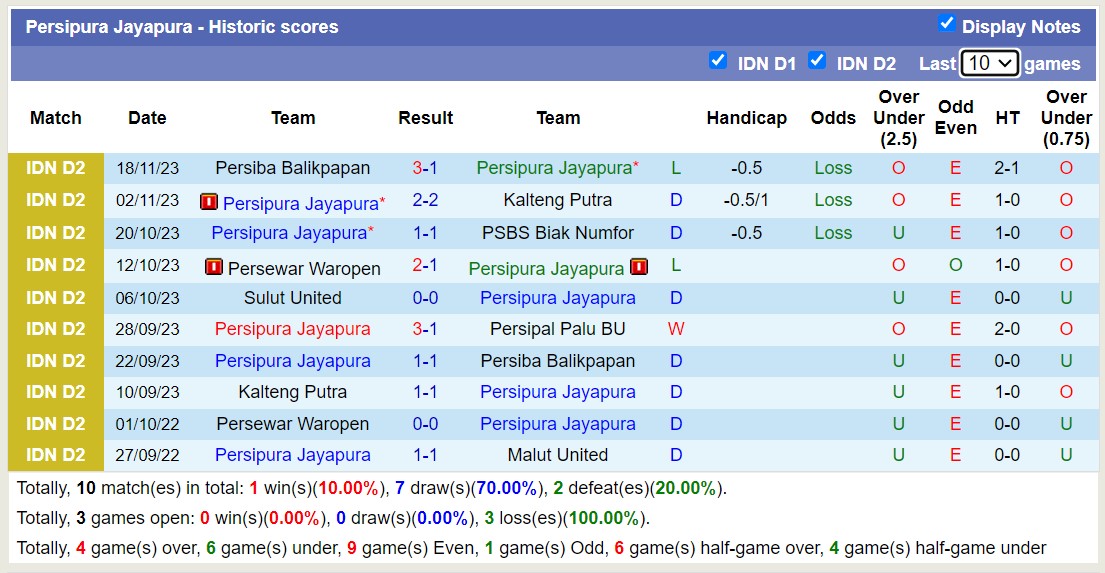
Task: Select the IDN D2 cell for 18/11/23 match
Action: tap(56, 168)
